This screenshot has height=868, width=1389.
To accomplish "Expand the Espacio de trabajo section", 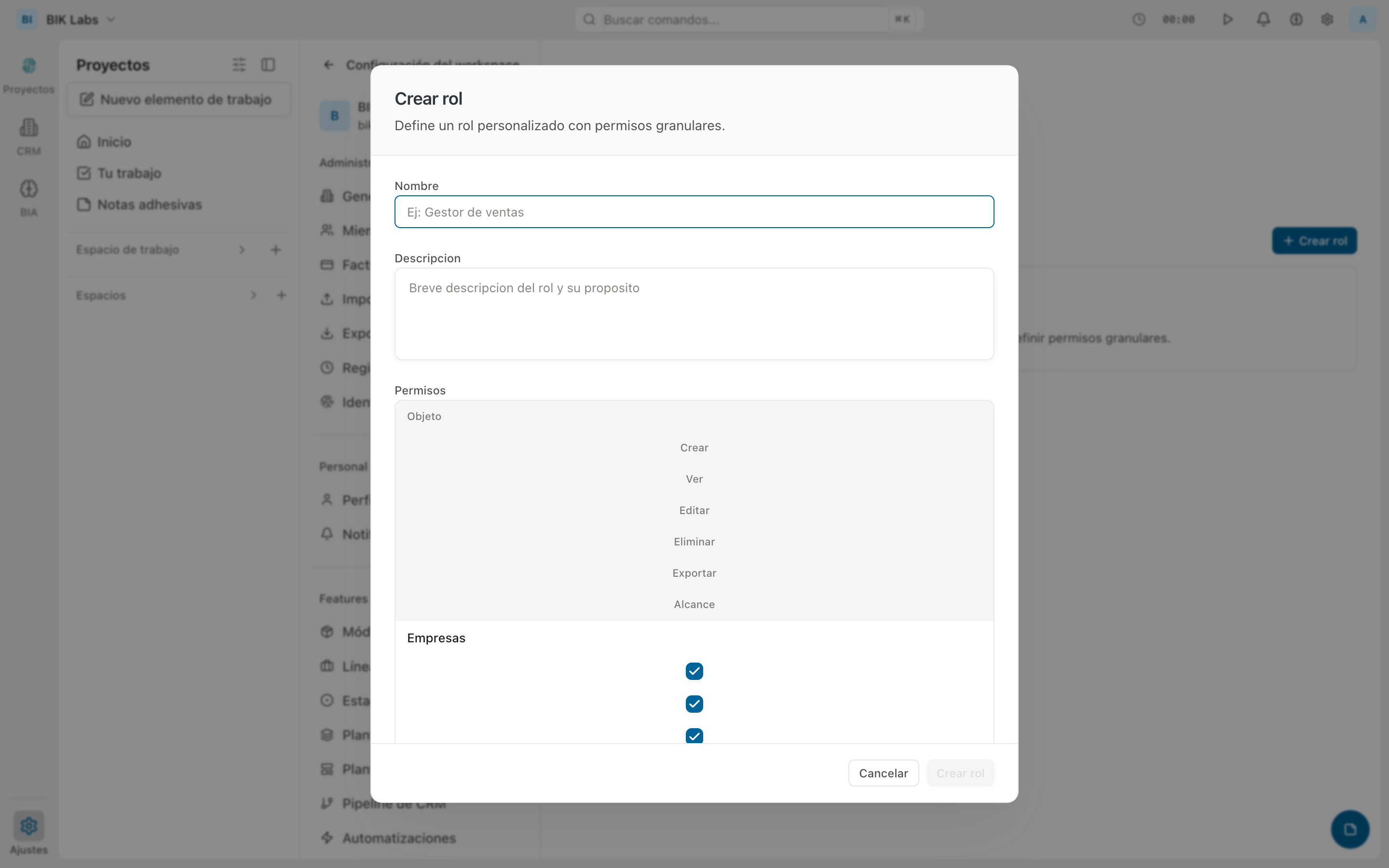I will 242,250.
